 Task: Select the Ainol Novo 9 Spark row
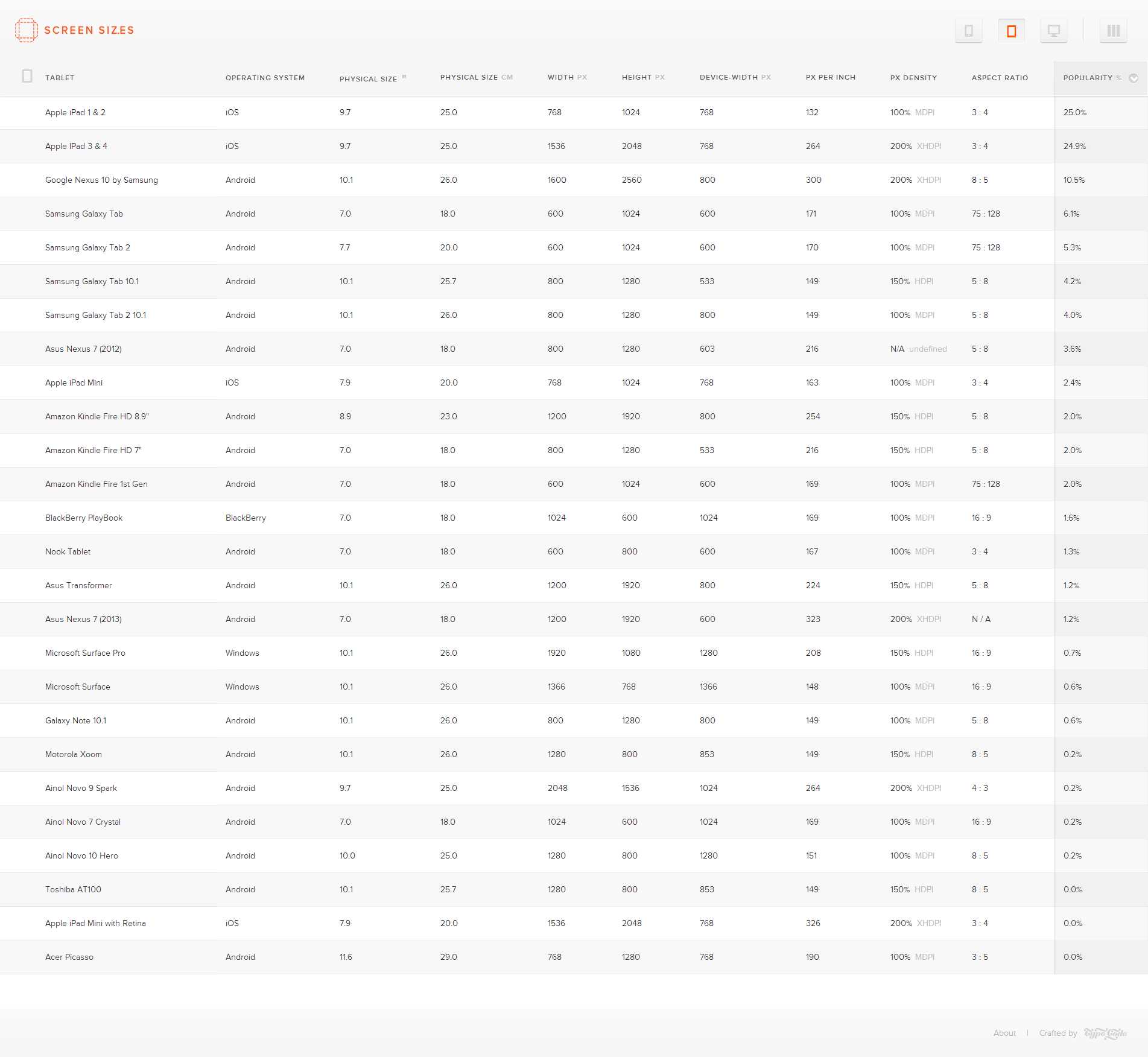tap(574, 788)
